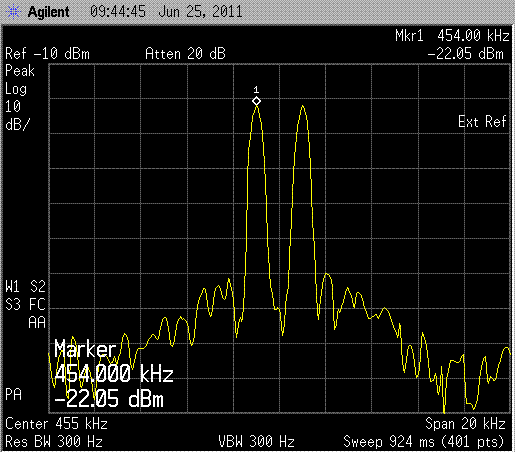Click the Res BW 300 Hz text
Viewport: 515px width, 452px height.
(54, 442)
